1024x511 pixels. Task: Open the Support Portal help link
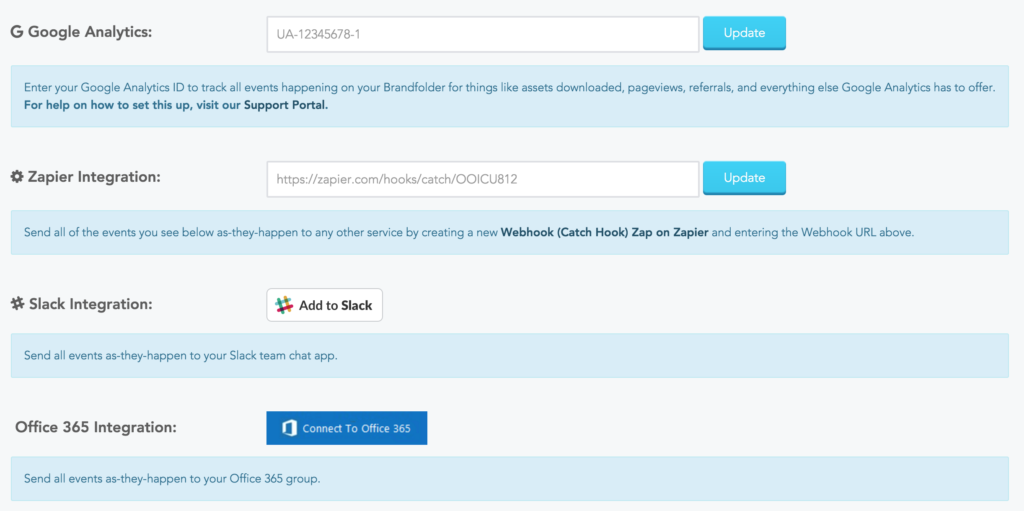click(176, 105)
